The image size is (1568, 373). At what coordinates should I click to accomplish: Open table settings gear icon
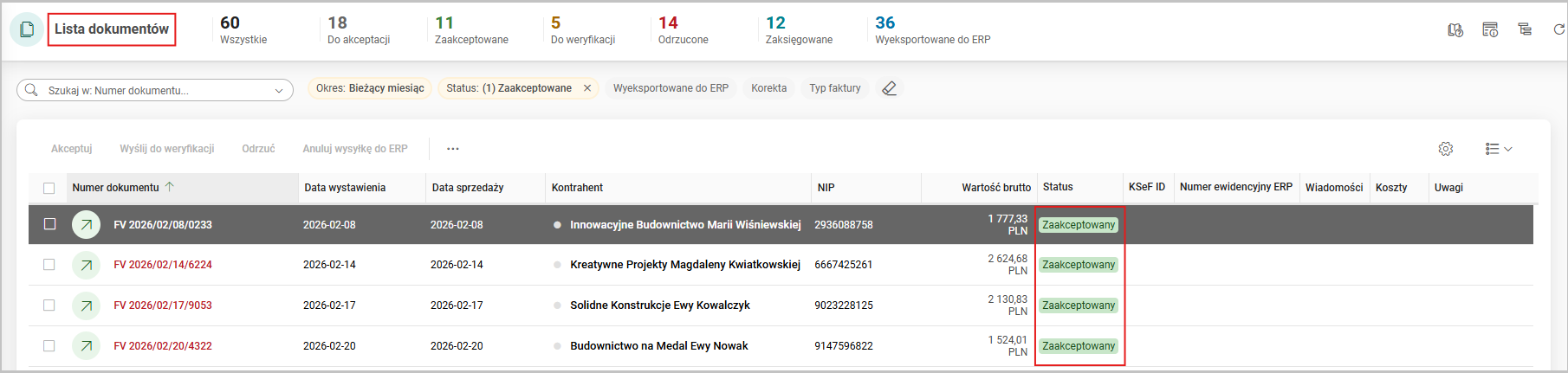point(1446,149)
